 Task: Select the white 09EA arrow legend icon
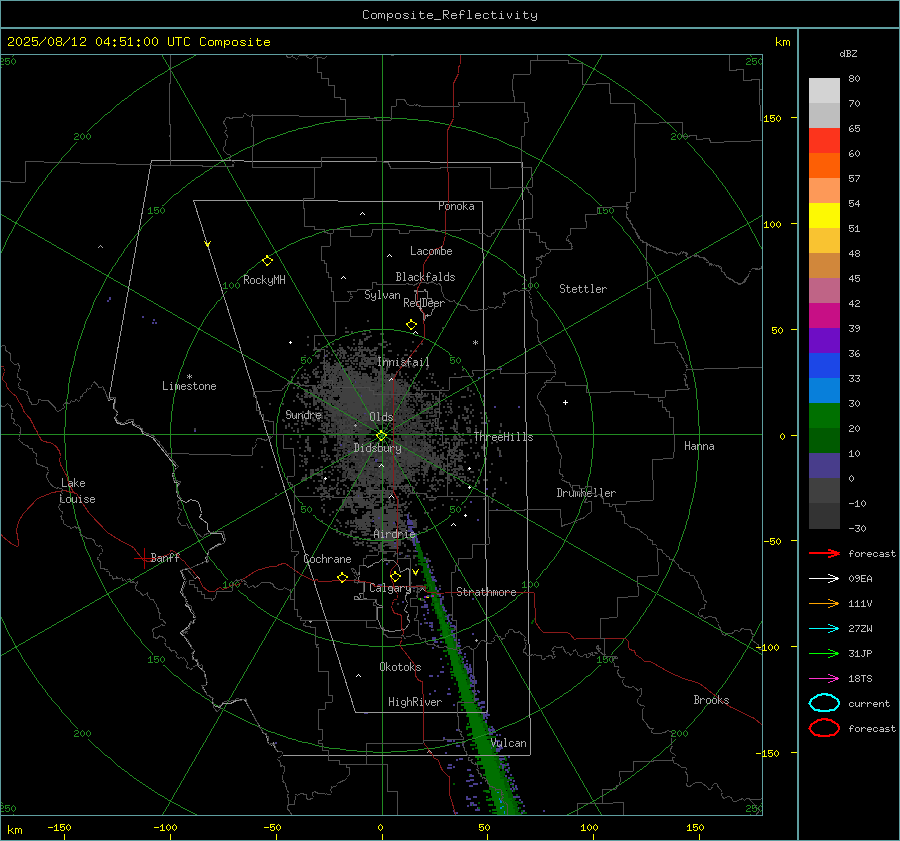point(824,578)
